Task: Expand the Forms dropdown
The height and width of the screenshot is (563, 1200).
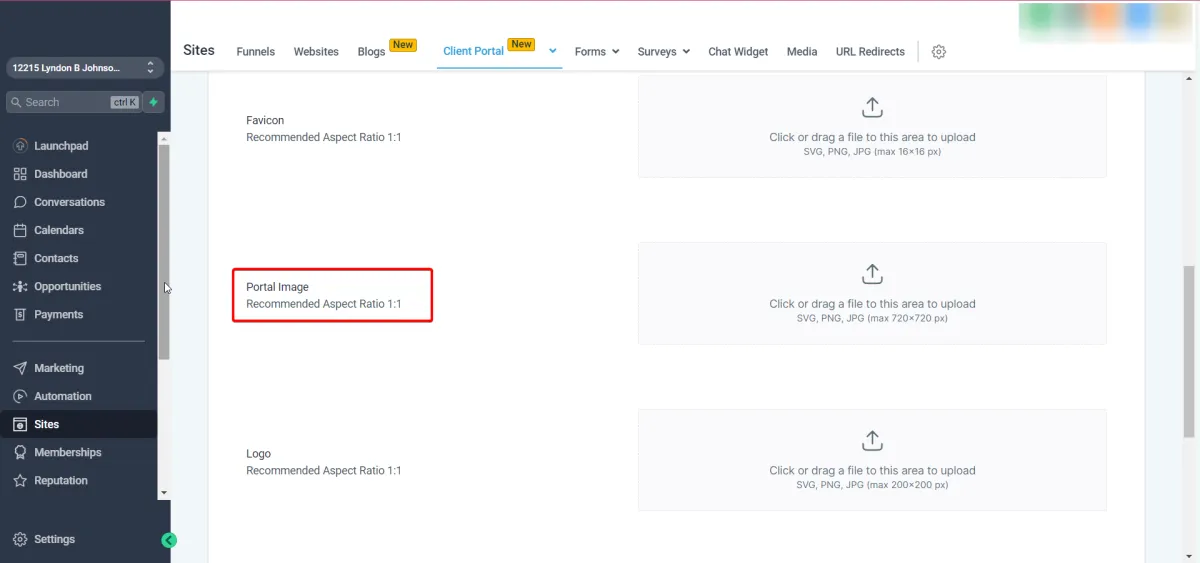Action: click(597, 52)
